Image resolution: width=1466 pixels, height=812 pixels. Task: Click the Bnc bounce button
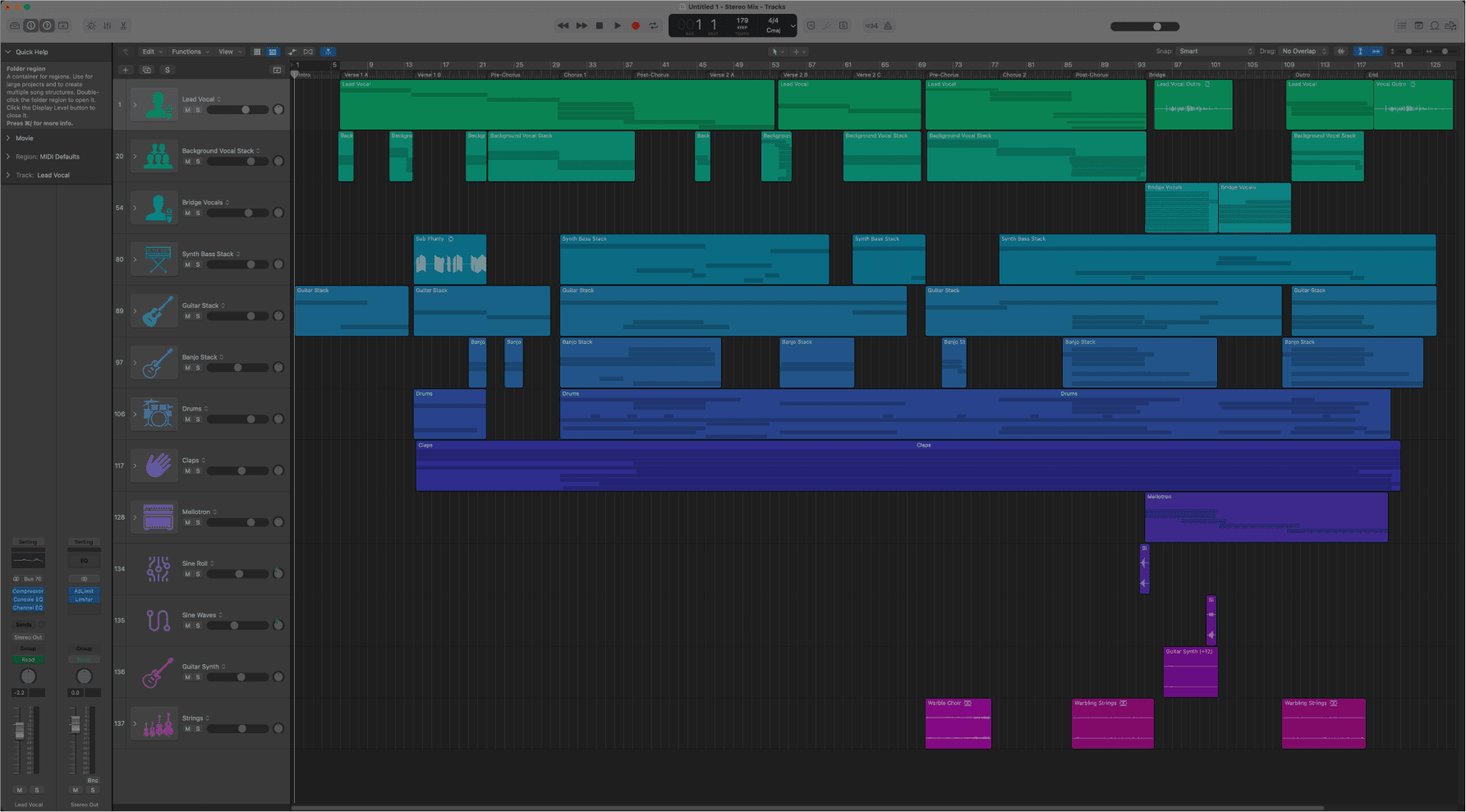93,781
